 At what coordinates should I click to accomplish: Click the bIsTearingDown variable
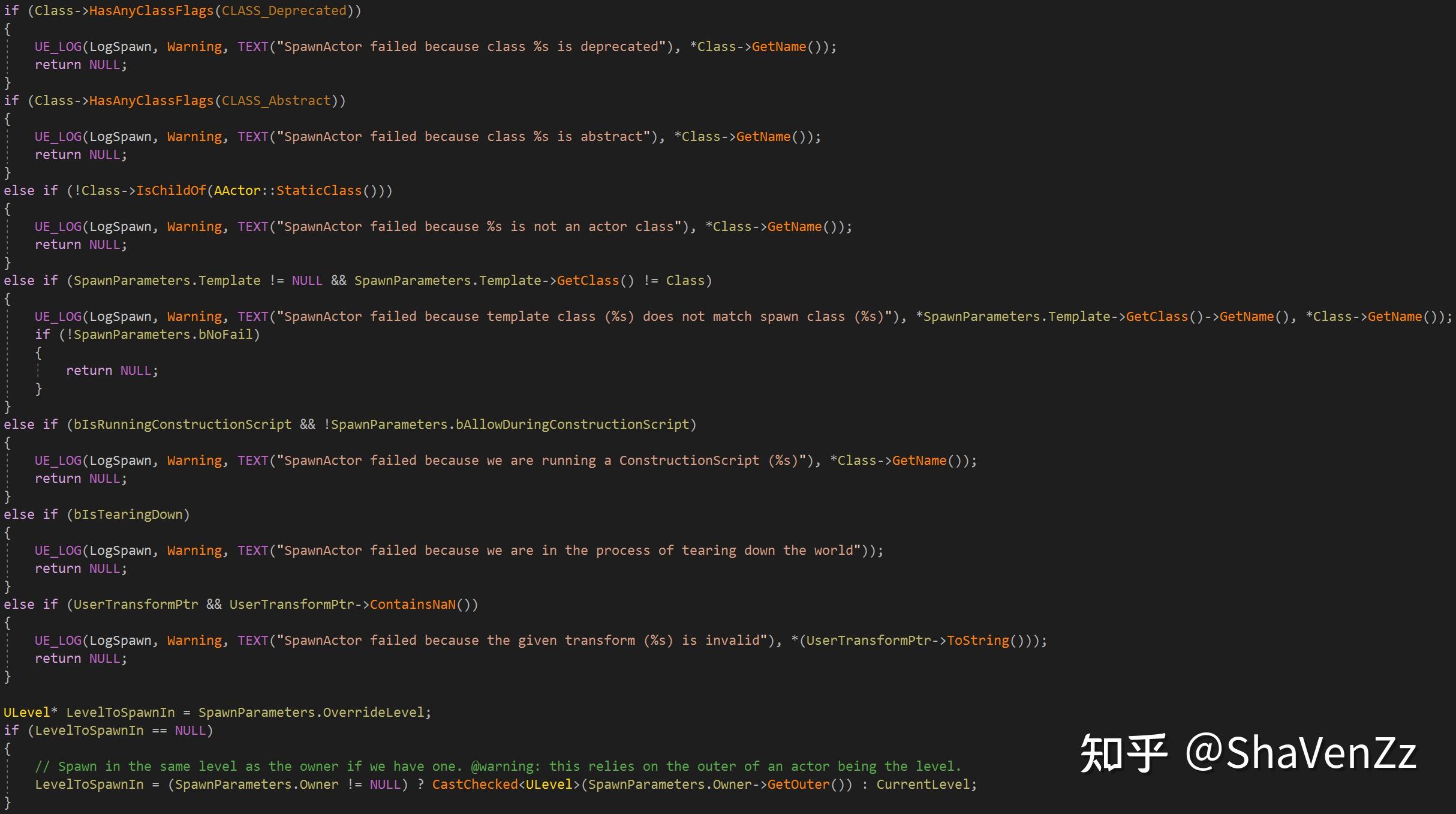point(128,515)
